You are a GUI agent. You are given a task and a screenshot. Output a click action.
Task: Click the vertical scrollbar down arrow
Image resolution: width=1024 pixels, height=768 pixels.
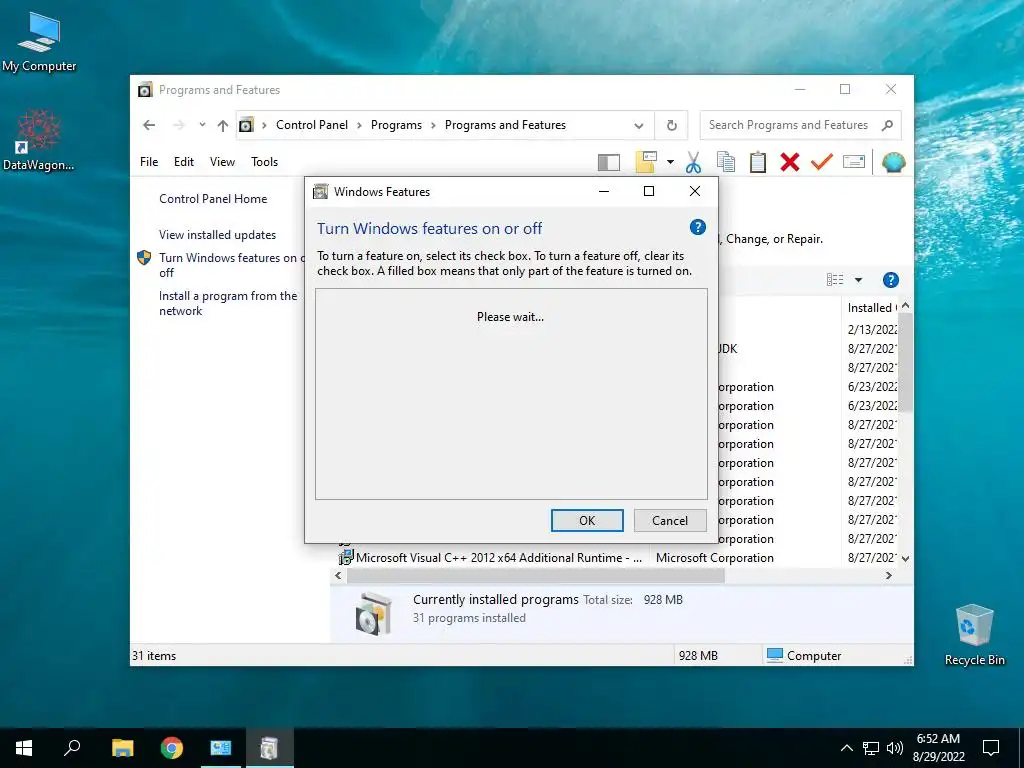(x=905, y=558)
